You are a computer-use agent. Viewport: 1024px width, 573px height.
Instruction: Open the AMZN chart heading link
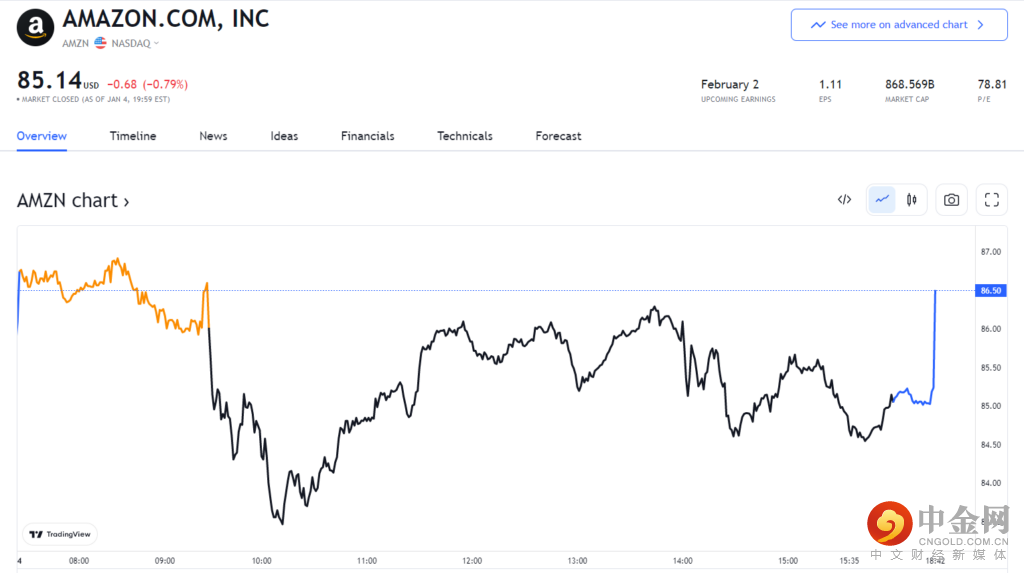tap(73, 201)
